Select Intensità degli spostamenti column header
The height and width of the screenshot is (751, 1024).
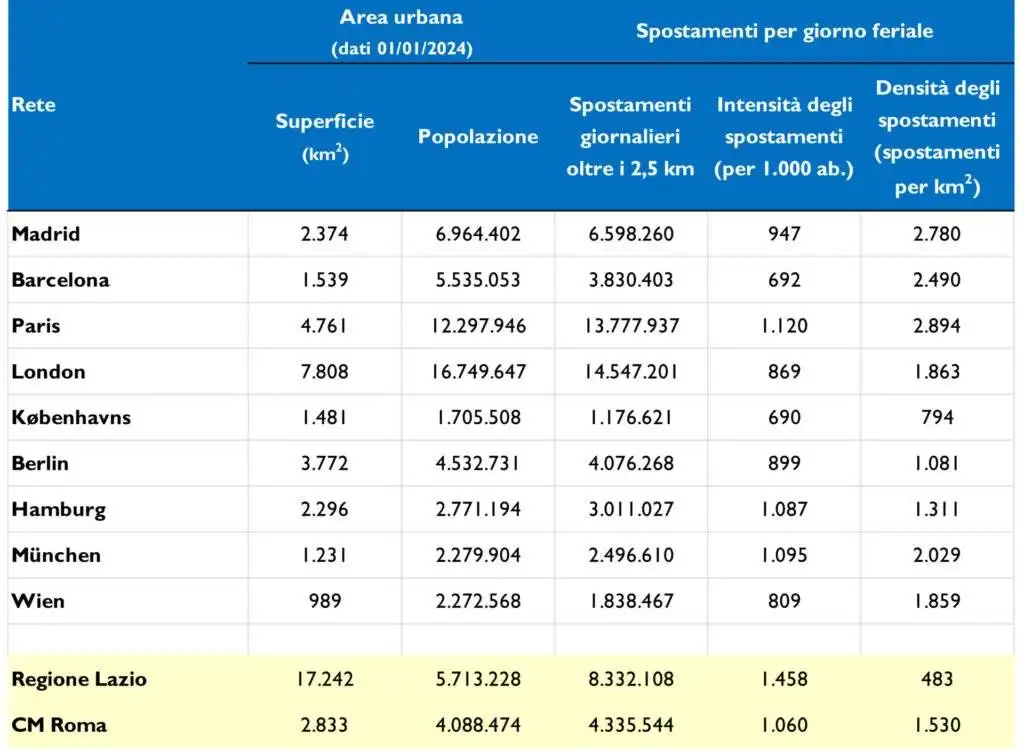[x=784, y=137]
